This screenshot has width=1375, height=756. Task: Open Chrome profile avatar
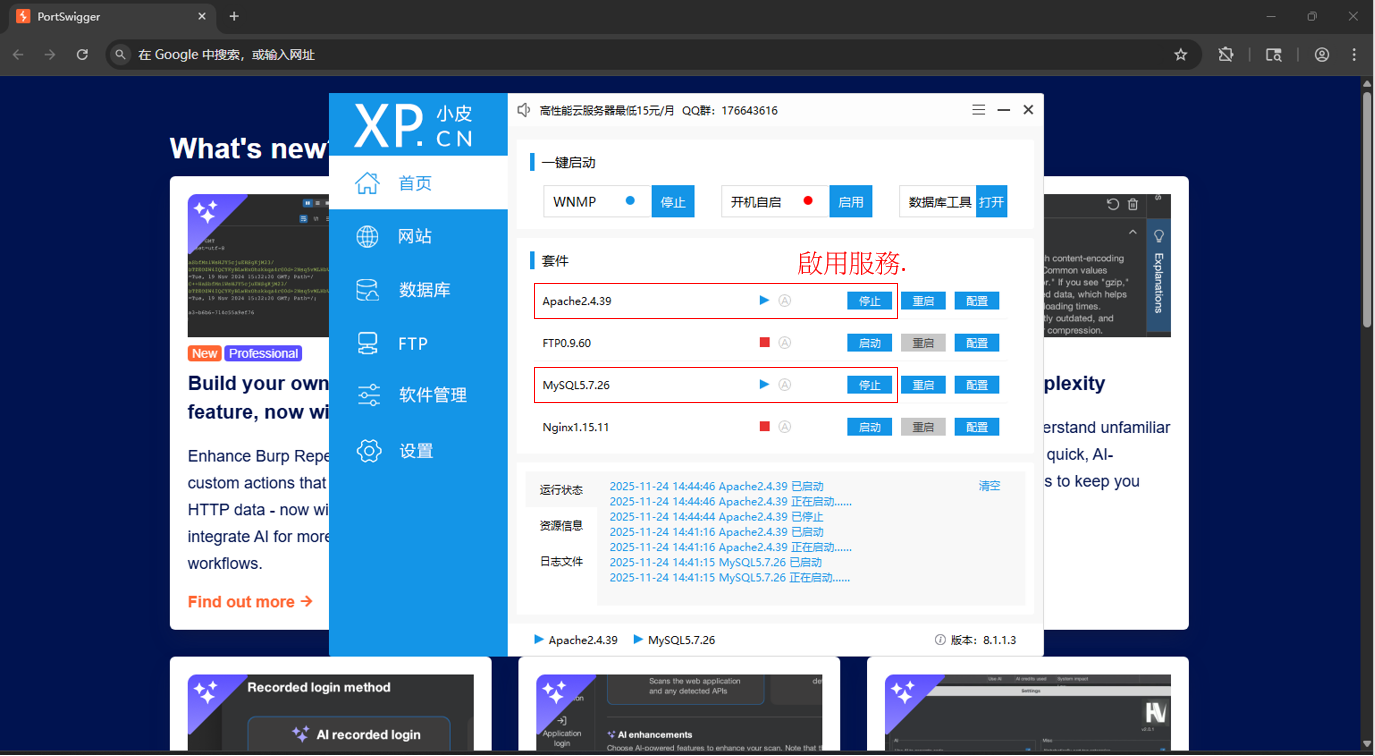pyautogui.click(x=1322, y=55)
